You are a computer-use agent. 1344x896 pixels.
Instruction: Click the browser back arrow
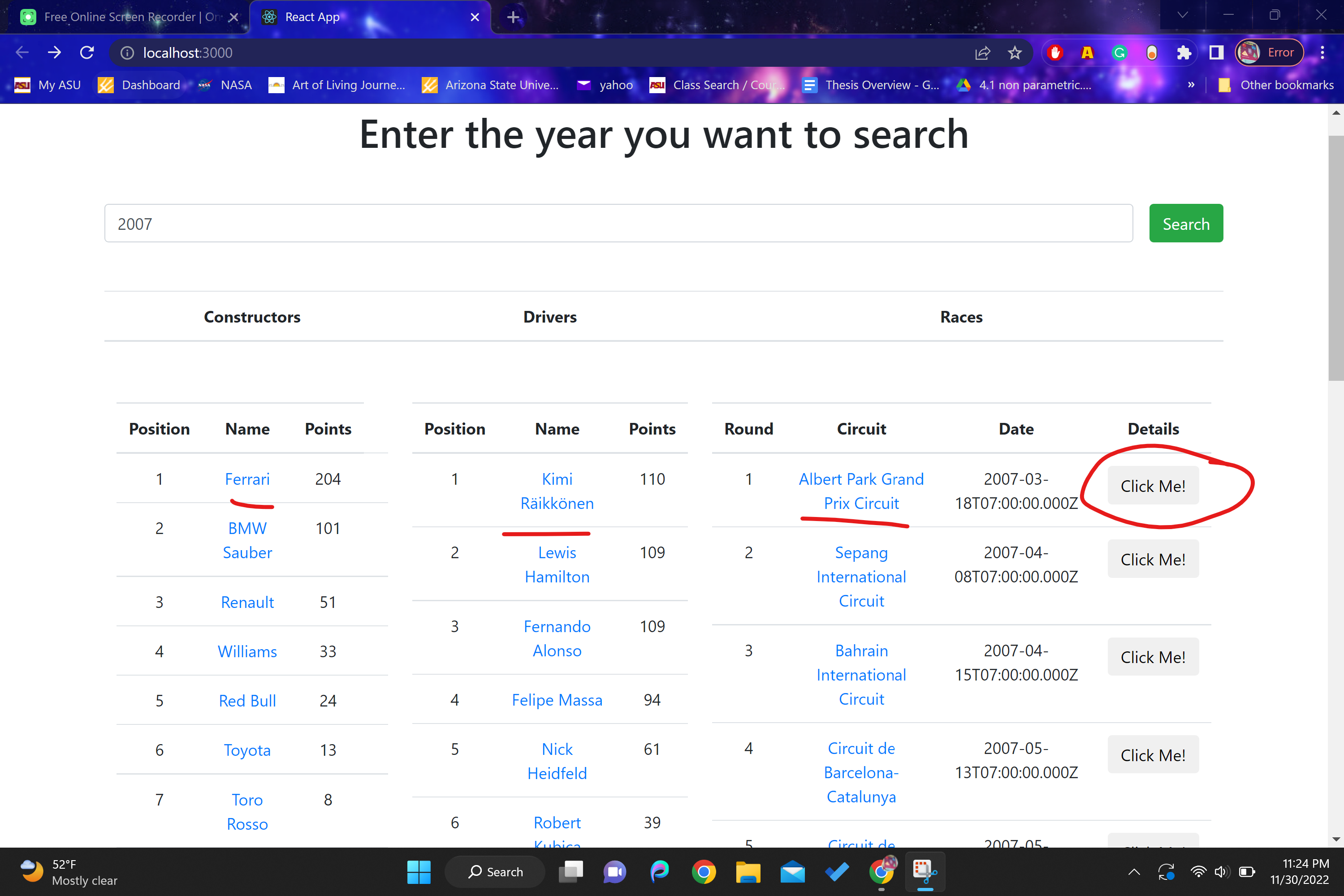coord(21,52)
